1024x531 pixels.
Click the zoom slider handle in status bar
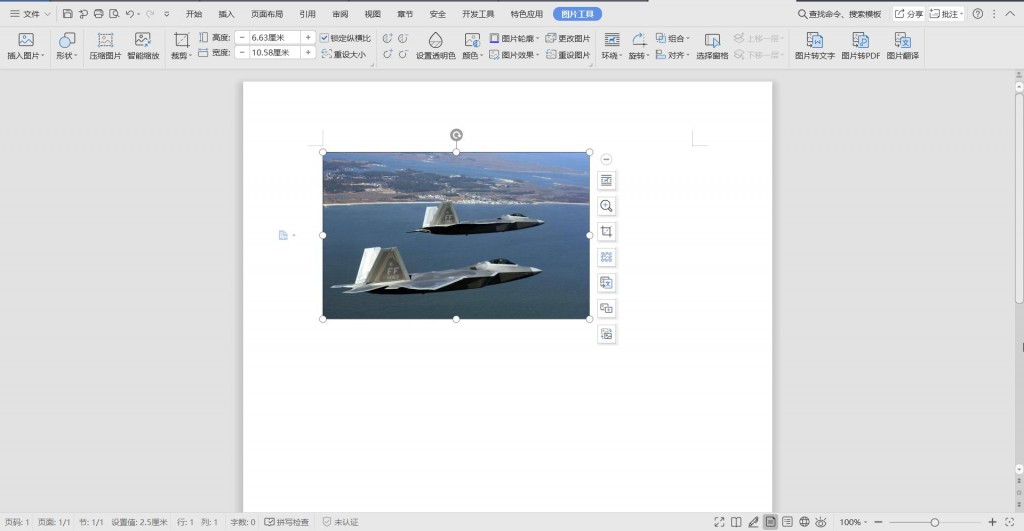pos(935,522)
